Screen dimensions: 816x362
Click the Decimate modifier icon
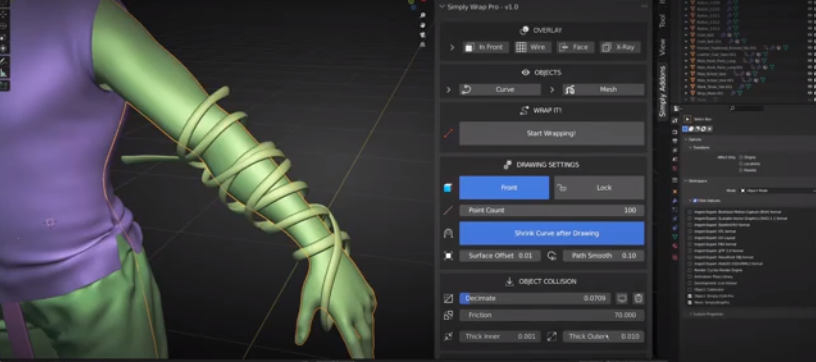click(x=448, y=299)
